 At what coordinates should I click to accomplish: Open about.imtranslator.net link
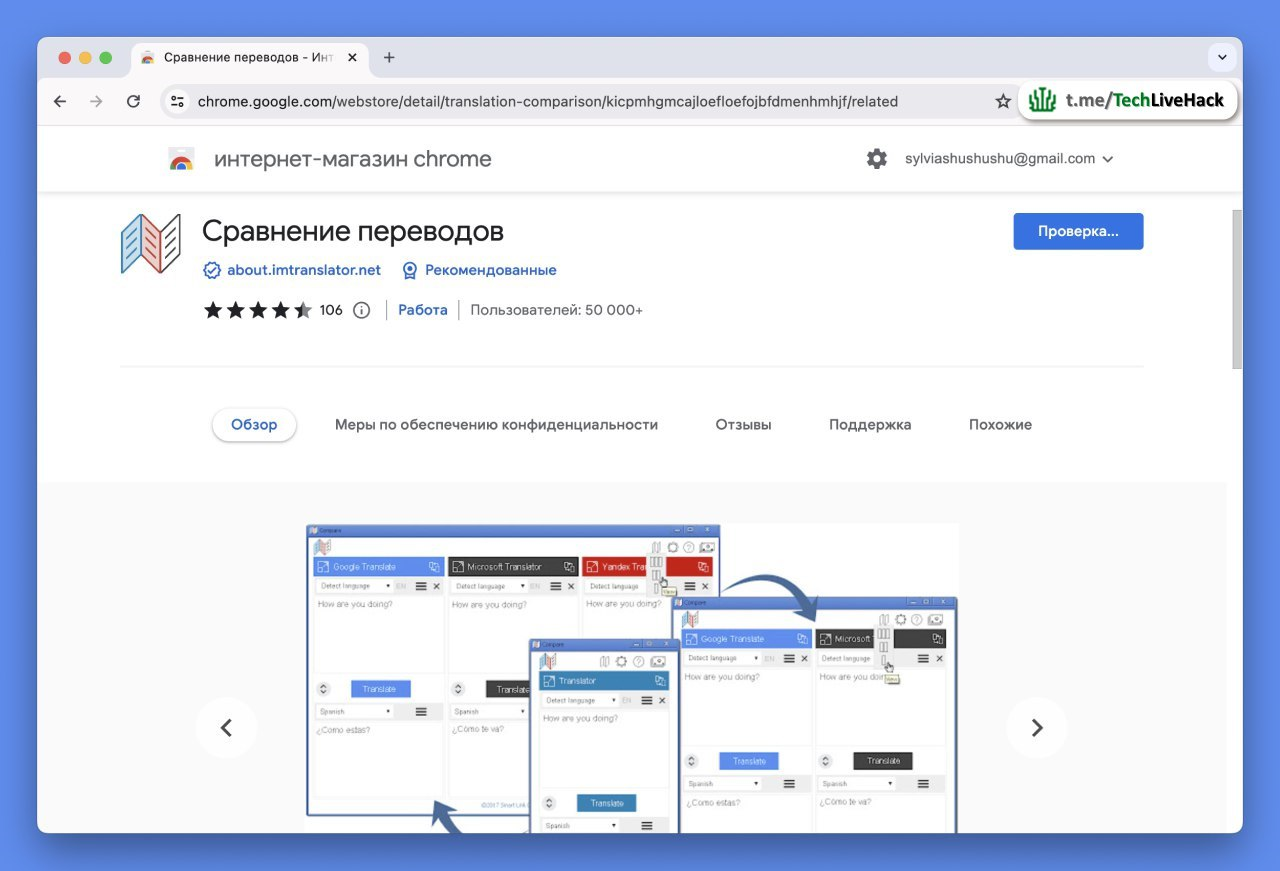click(304, 270)
